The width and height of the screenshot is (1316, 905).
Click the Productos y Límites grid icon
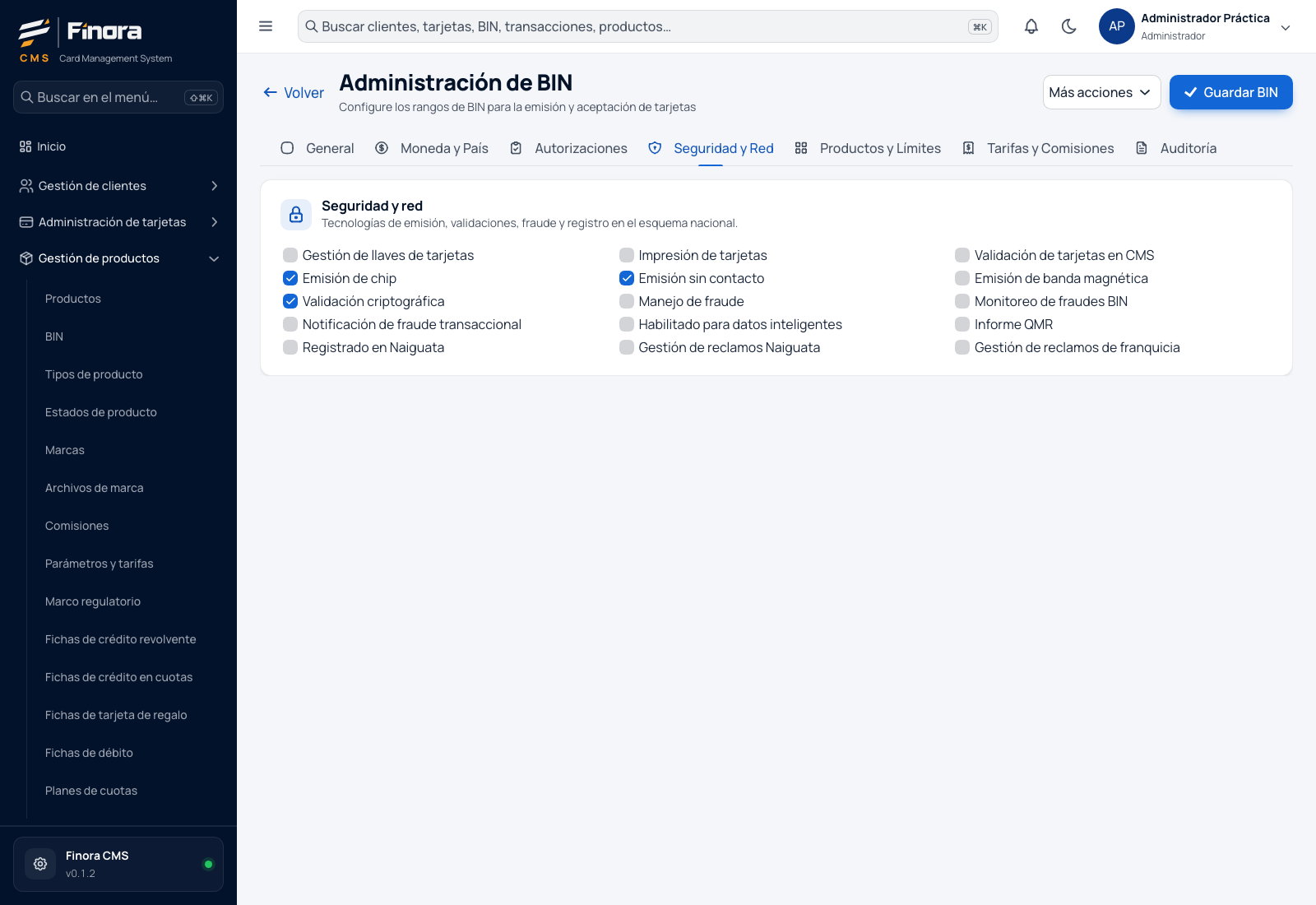tap(801, 148)
